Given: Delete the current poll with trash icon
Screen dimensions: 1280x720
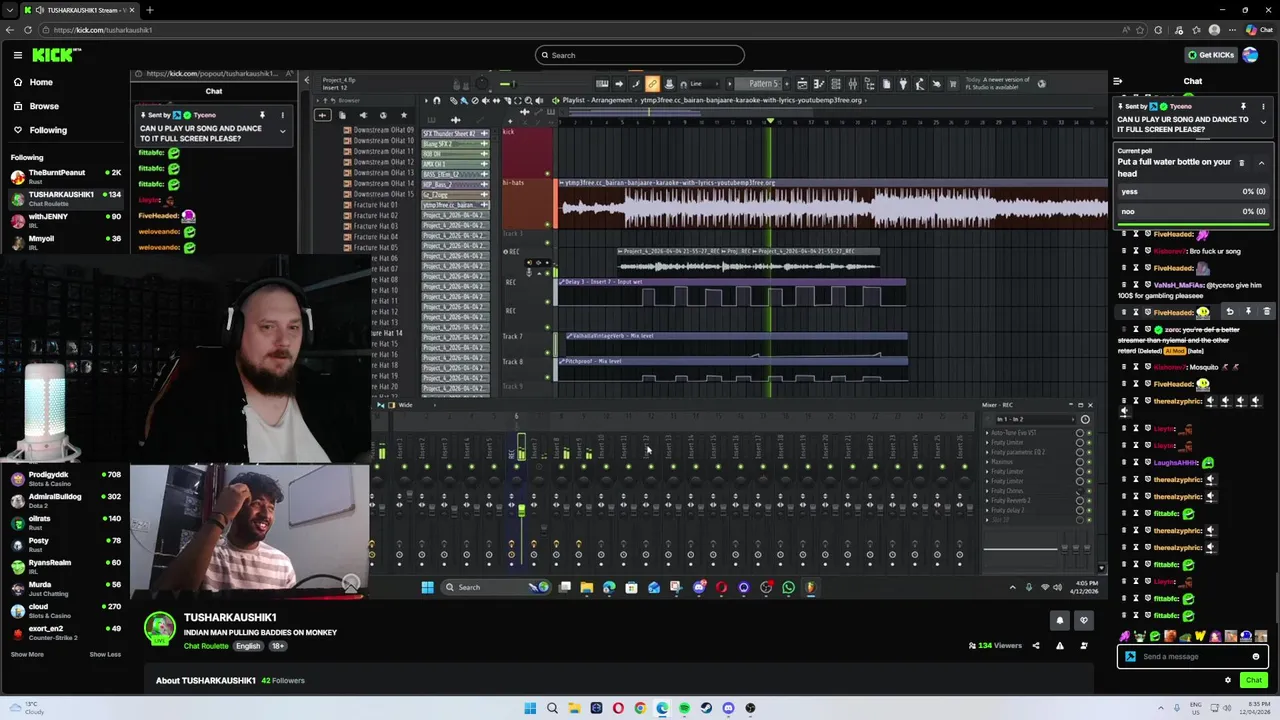Looking at the screenshot, I should pyautogui.click(x=1242, y=163).
